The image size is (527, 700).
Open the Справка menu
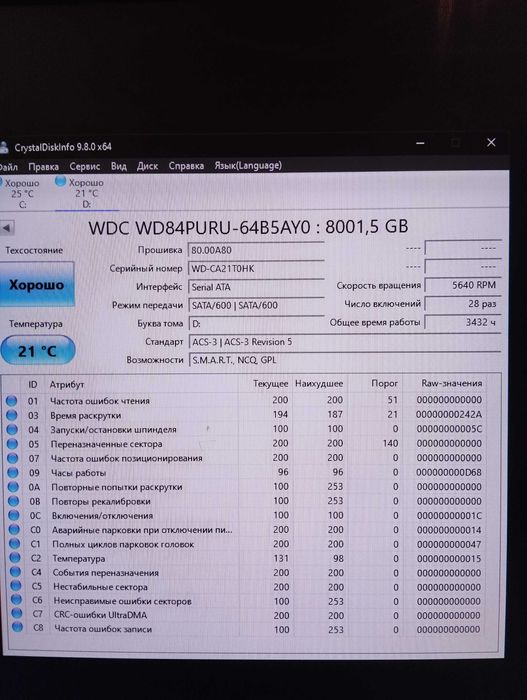coord(186,166)
